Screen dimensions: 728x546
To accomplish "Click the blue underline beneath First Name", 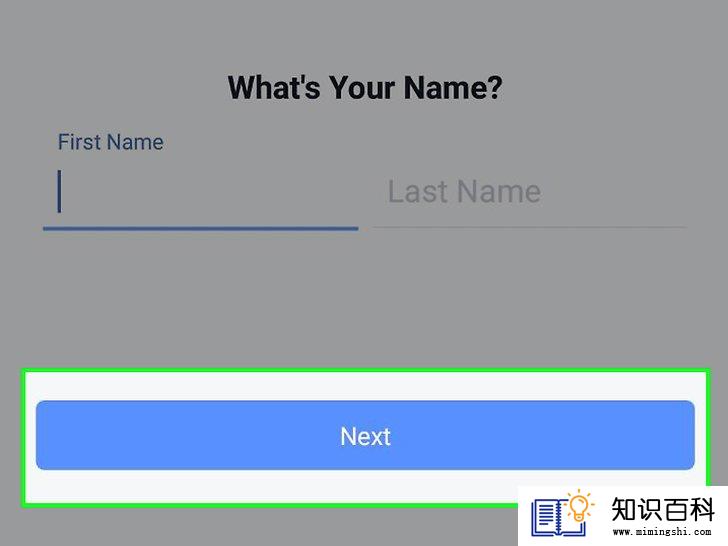I will [201, 228].
